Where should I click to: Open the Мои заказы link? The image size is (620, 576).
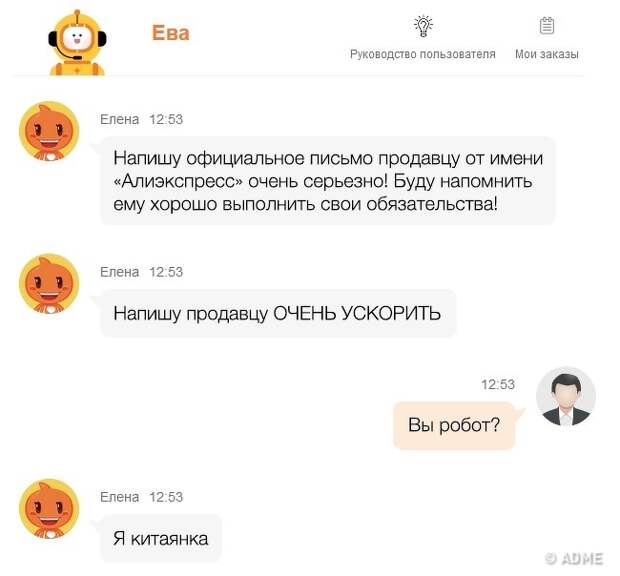[x=546, y=54]
